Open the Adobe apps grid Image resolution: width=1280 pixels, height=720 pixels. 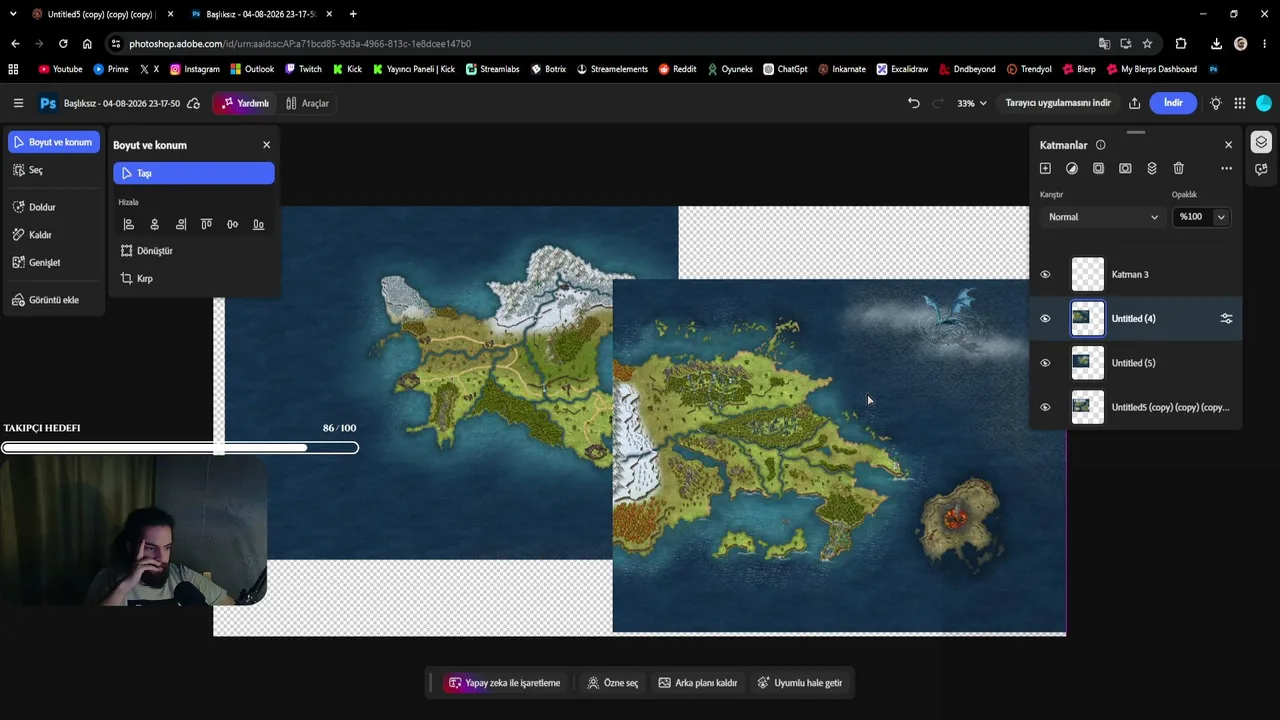click(1240, 103)
